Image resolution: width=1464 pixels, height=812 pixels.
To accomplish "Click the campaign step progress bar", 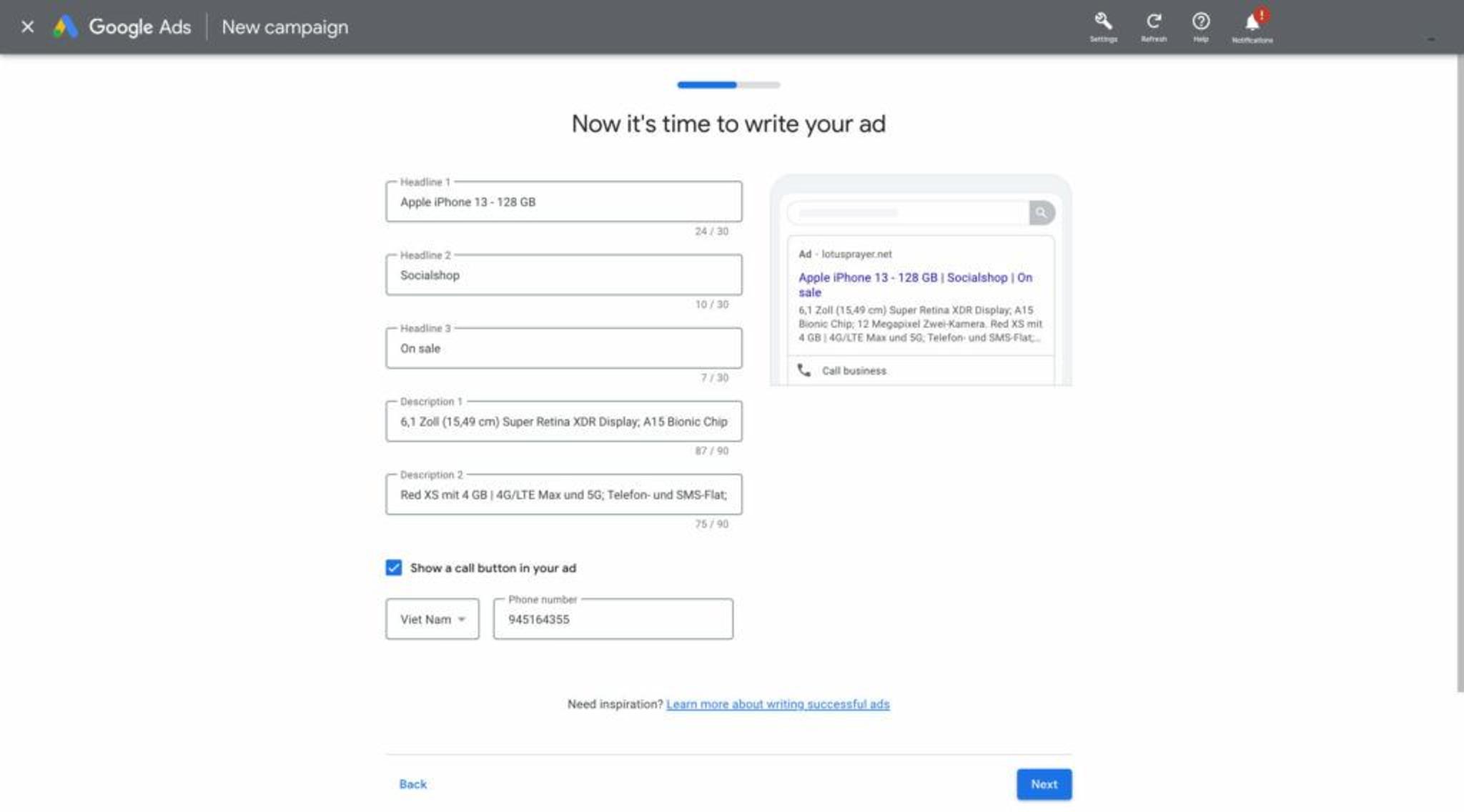I will tap(728, 84).
